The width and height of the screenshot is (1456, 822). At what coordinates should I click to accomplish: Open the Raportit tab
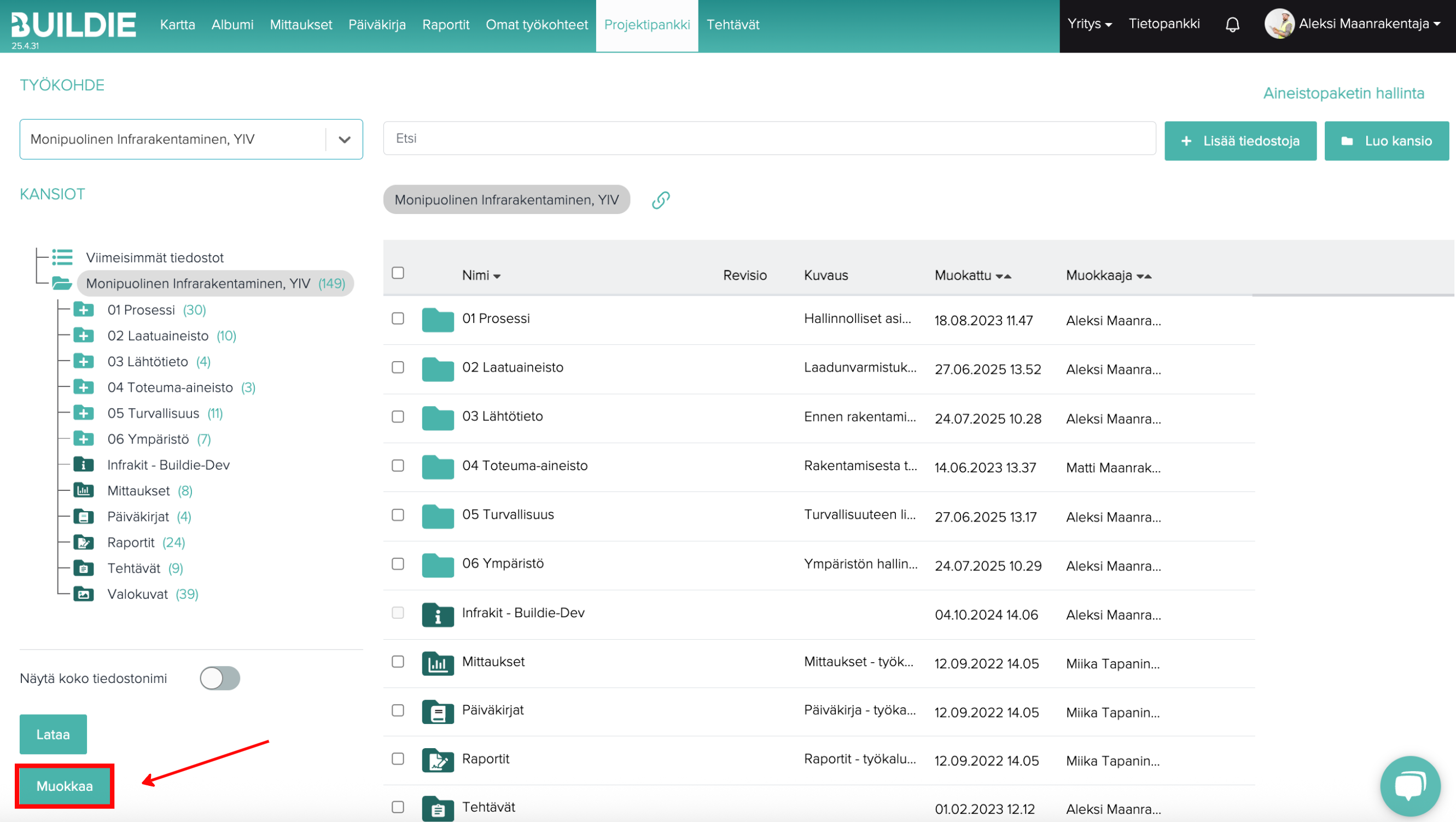tap(446, 25)
